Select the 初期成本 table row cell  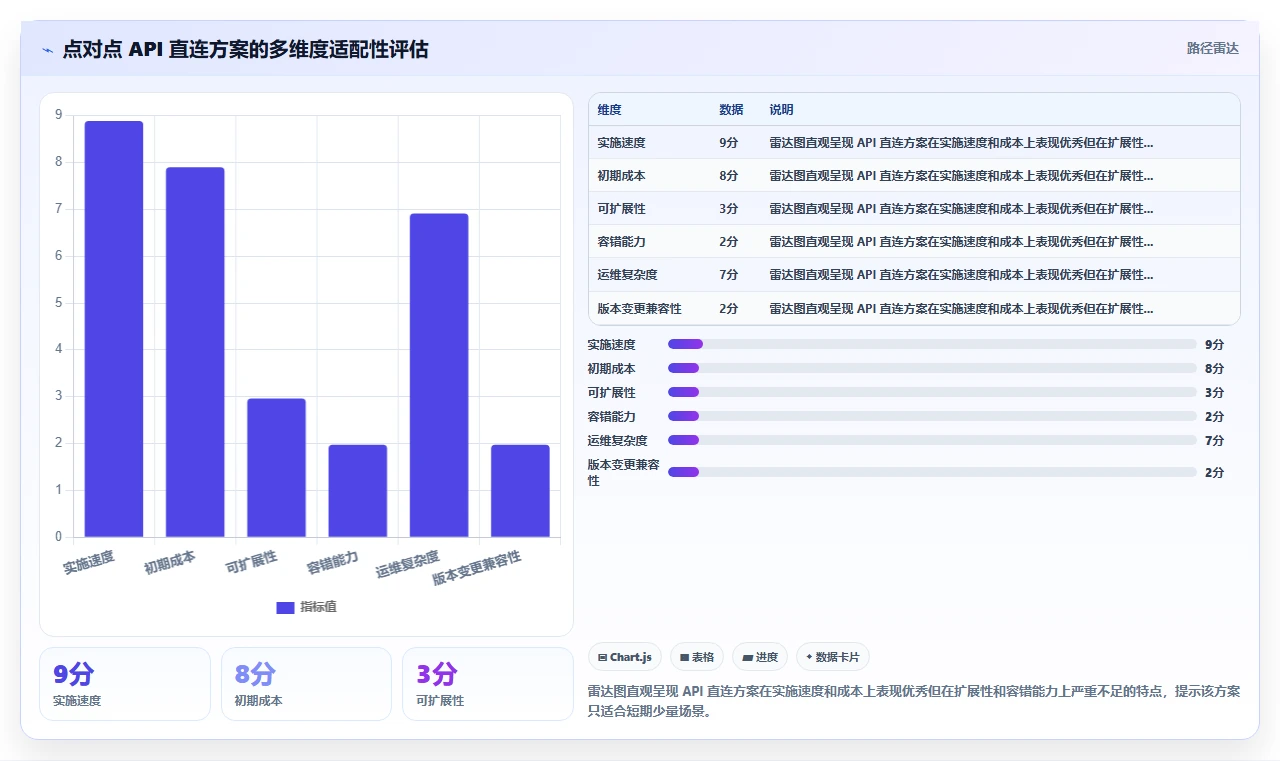tap(621, 176)
